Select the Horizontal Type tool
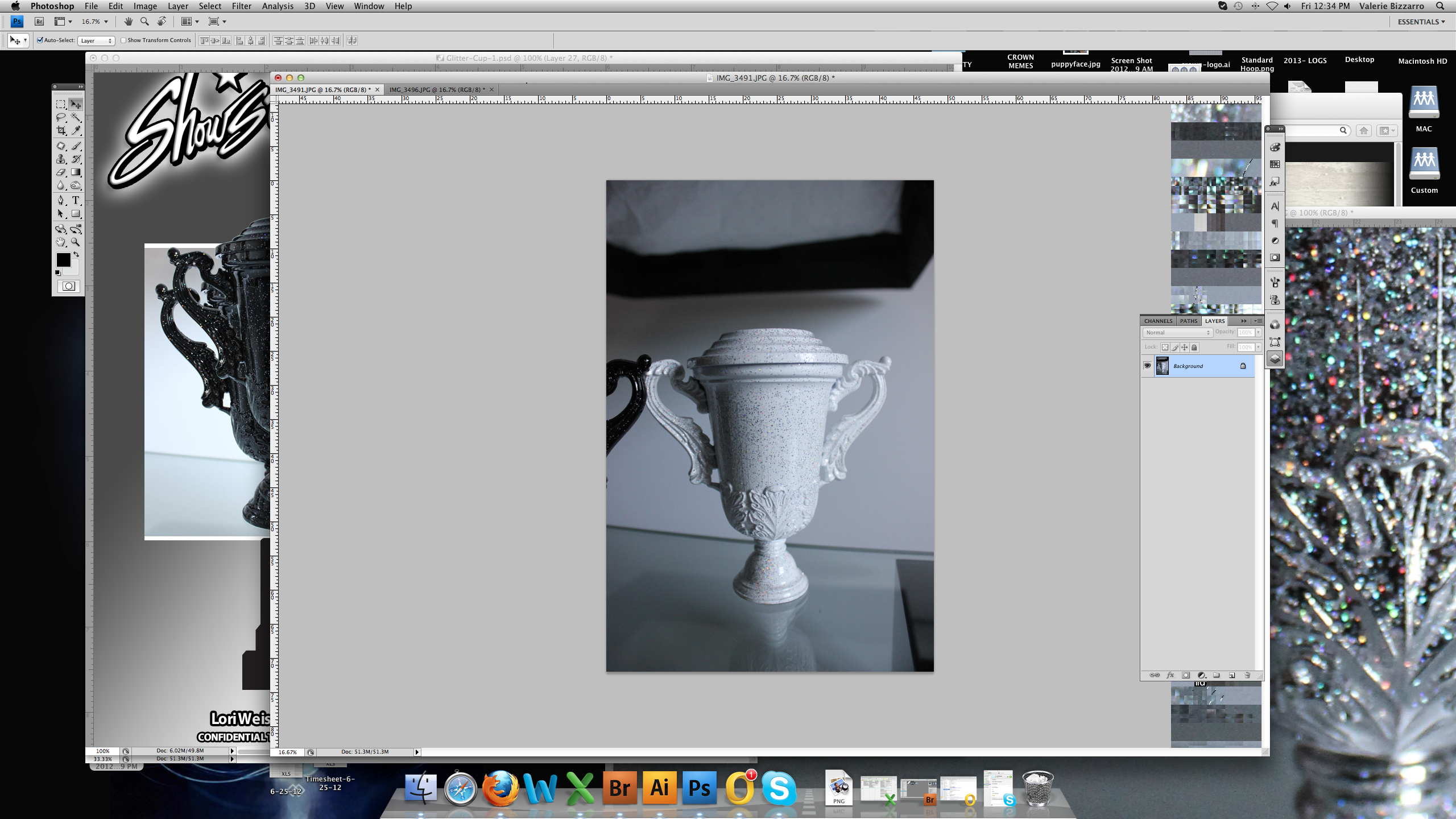The height and width of the screenshot is (819, 1456). [76, 200]
